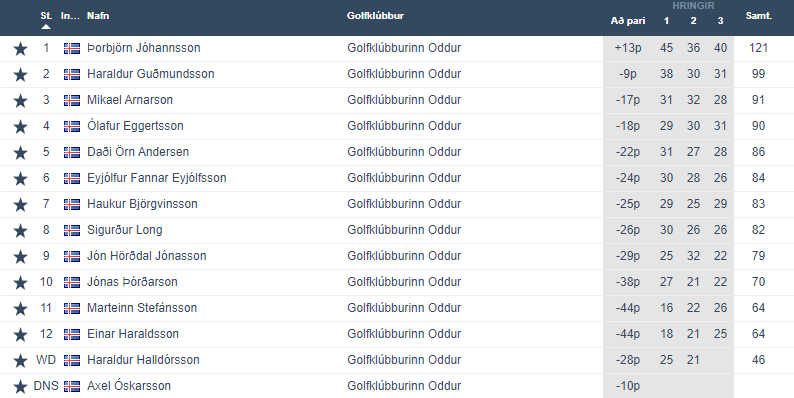Click the flag next to Marteinn Stefánsson
The width and height of the screenshot is (794, 398).
point(72,308)
